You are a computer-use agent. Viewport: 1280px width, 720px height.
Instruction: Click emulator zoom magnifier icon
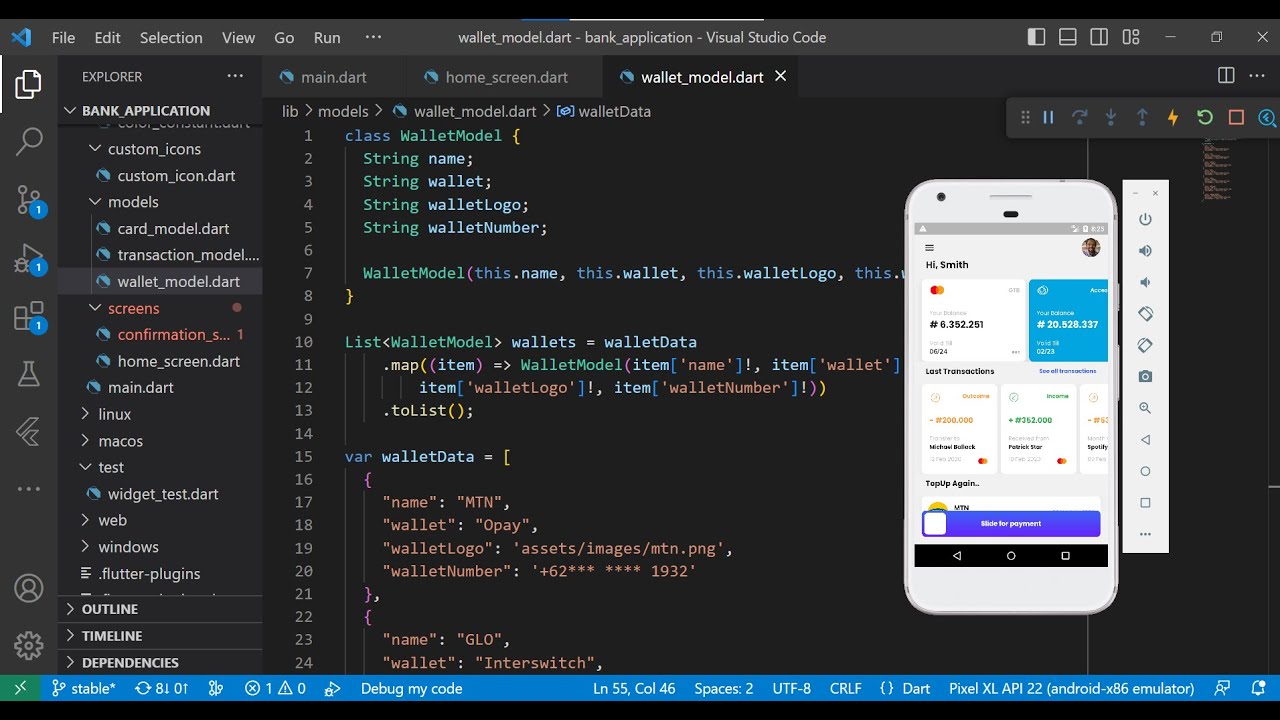(1145, 408)
